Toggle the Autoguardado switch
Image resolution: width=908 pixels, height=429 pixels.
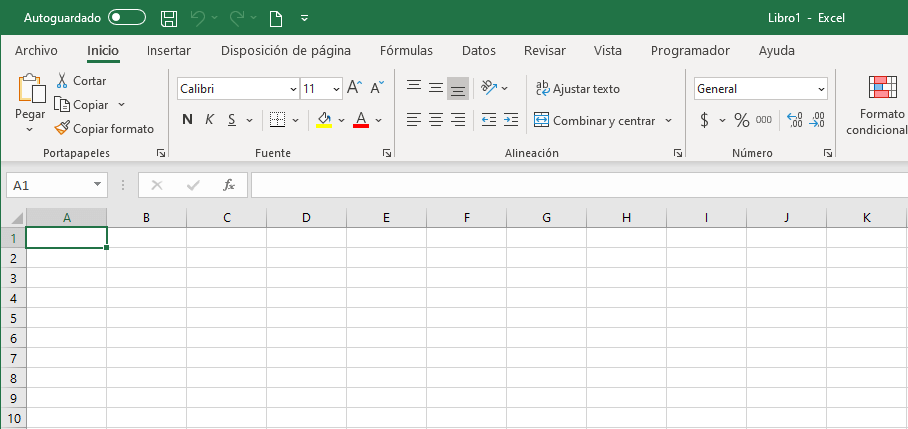point(127,18)
